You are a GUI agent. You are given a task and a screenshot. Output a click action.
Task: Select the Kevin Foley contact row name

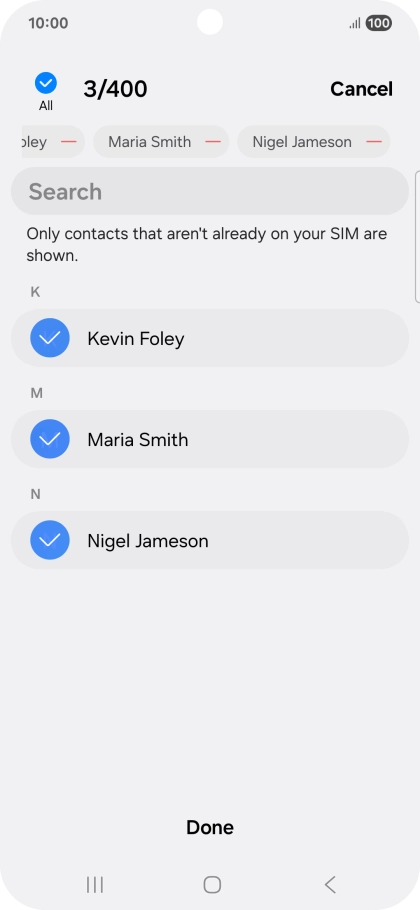[x=136, y=338]
